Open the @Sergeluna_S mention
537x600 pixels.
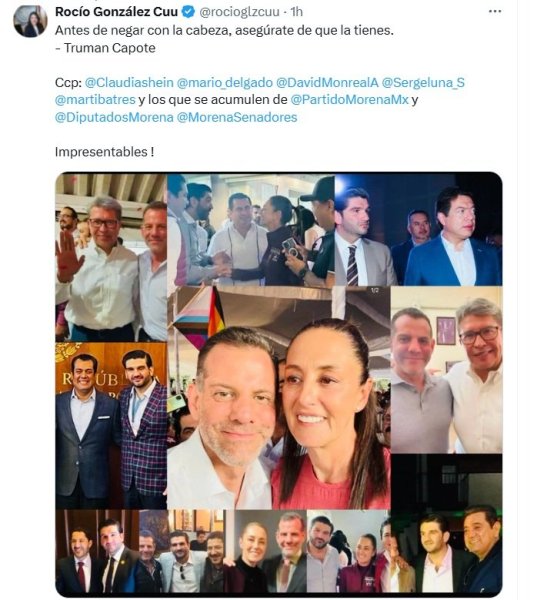point(423,82)
